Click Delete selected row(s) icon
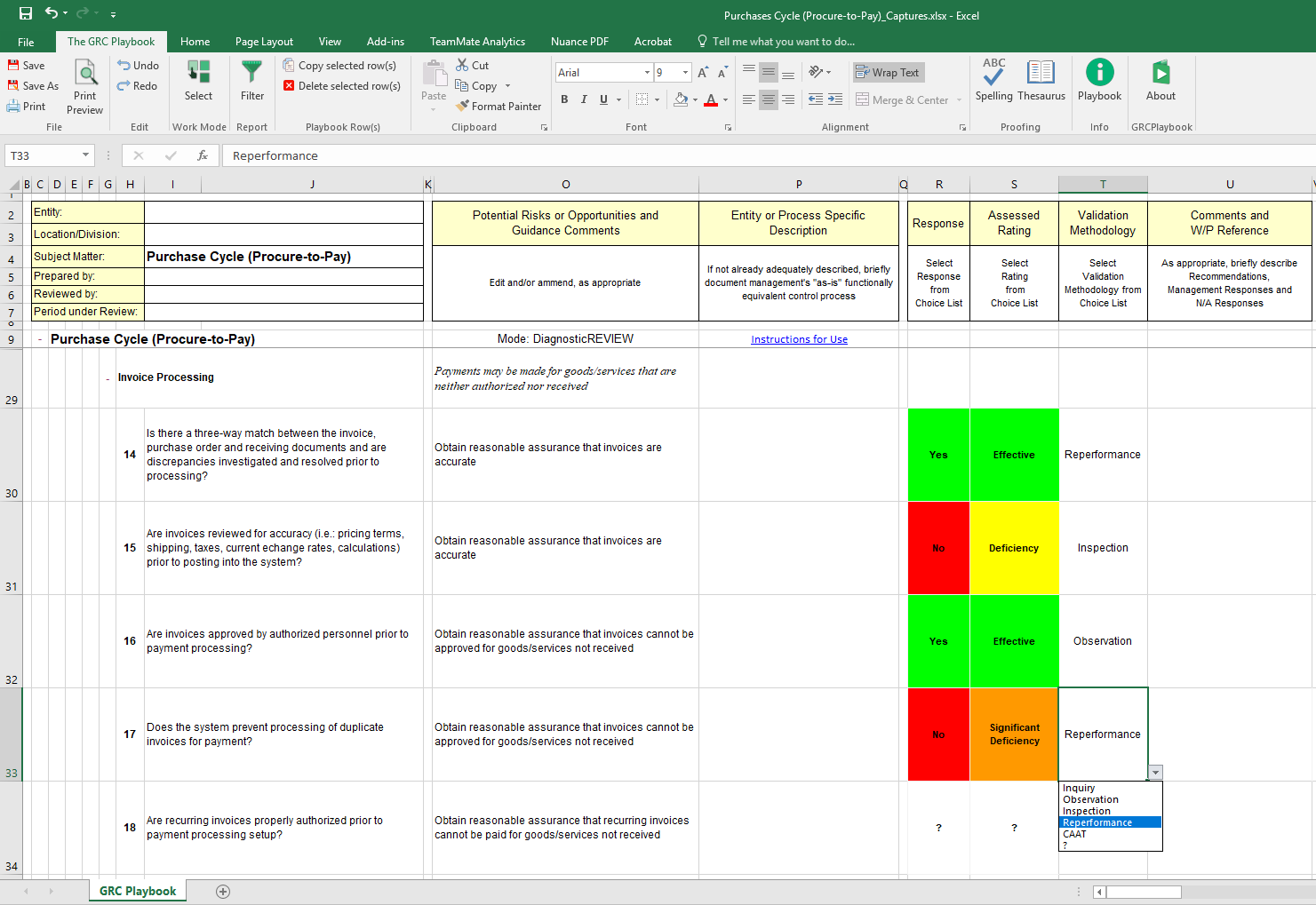The width and height of the screenshot is (1316, 905). pyautogui.click(x=290, y=86)
